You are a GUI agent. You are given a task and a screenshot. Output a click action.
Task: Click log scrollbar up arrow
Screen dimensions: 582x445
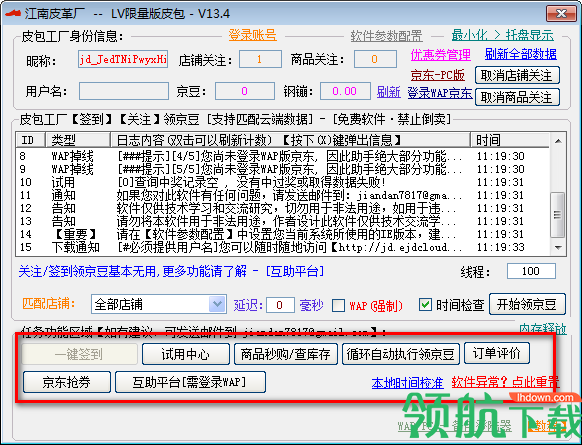(558, 141)
